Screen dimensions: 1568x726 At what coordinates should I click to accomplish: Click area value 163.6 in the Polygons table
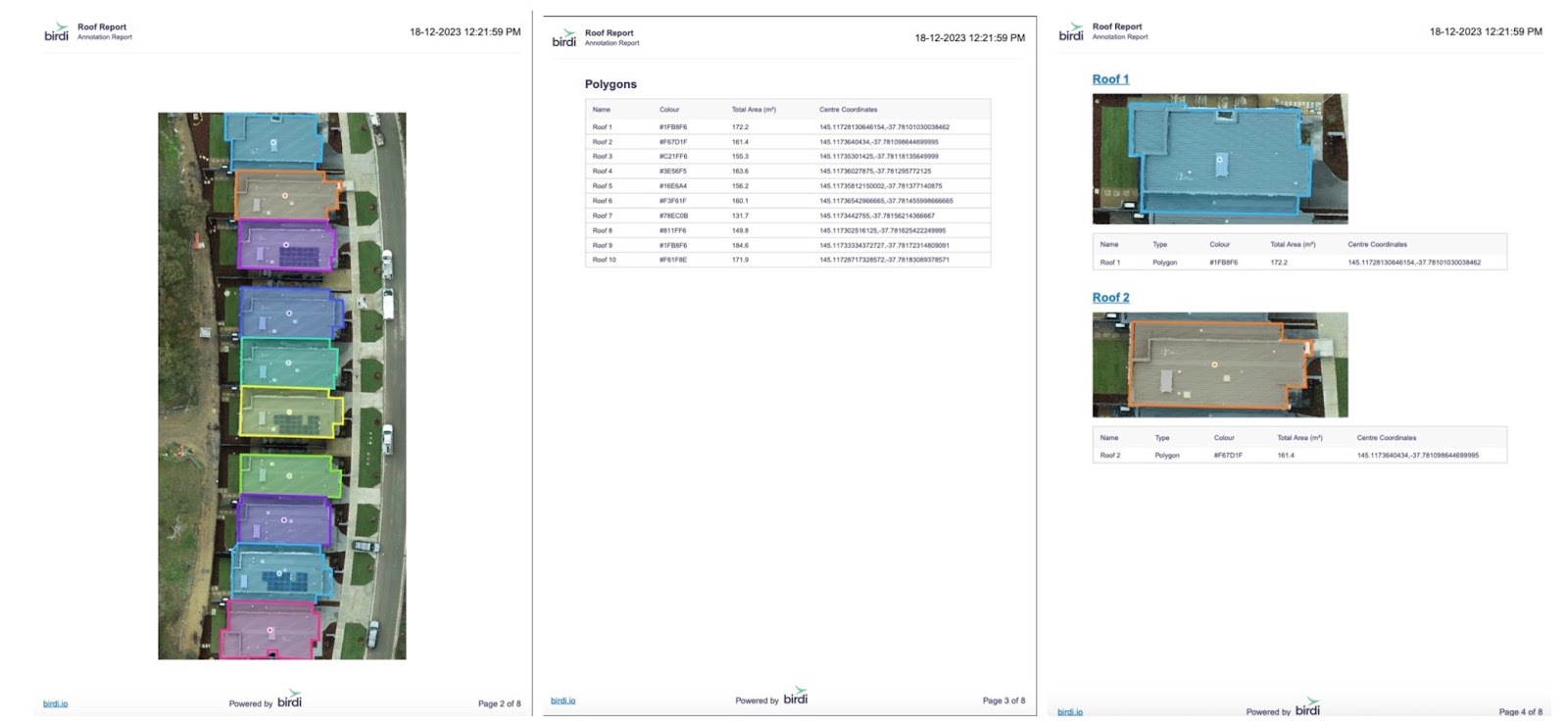pos(740,171)
